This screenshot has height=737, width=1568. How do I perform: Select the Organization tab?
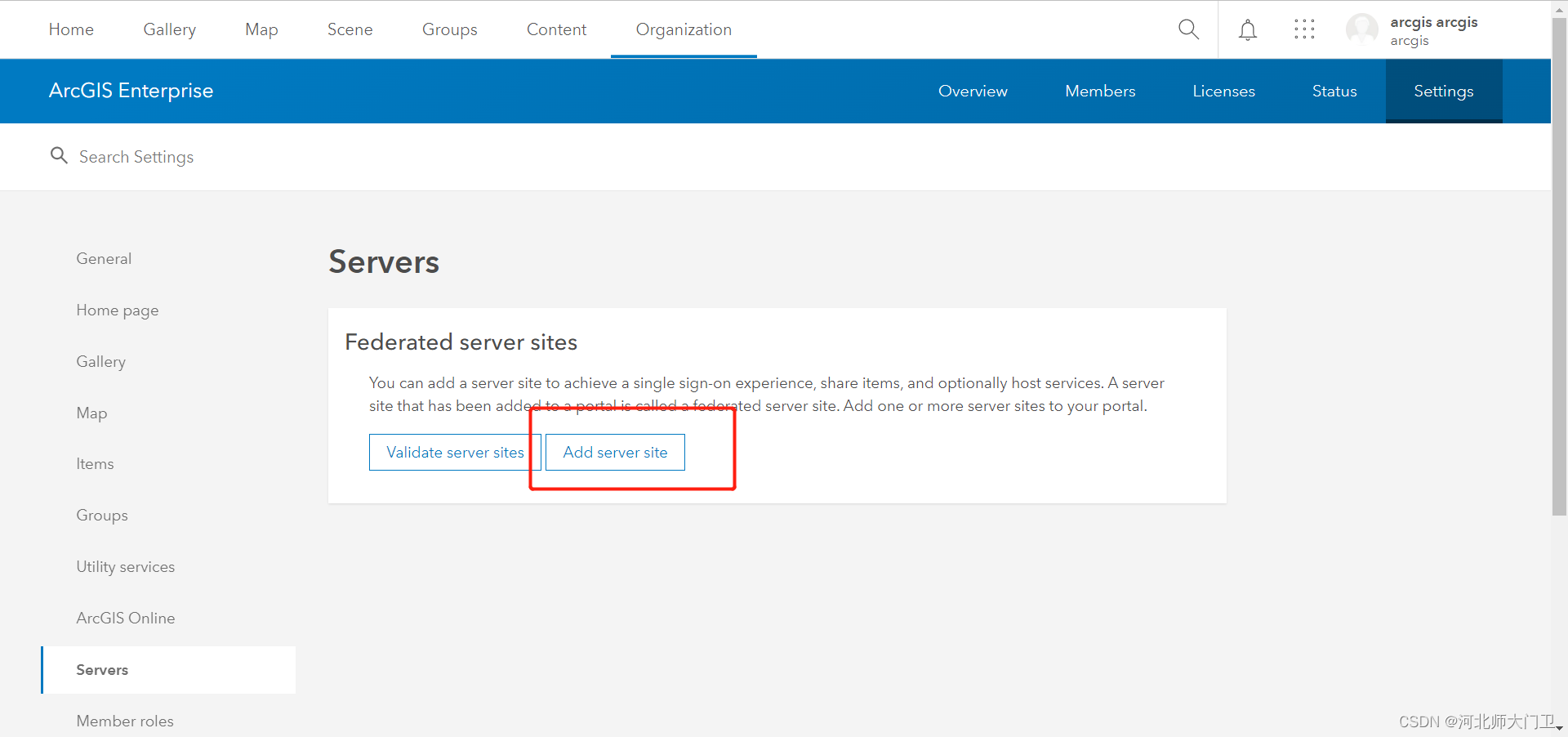pos(684,29)
